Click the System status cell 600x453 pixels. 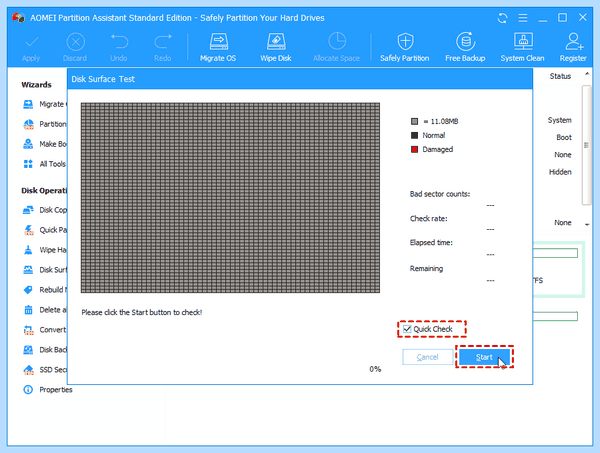click(x=559, y=120)
